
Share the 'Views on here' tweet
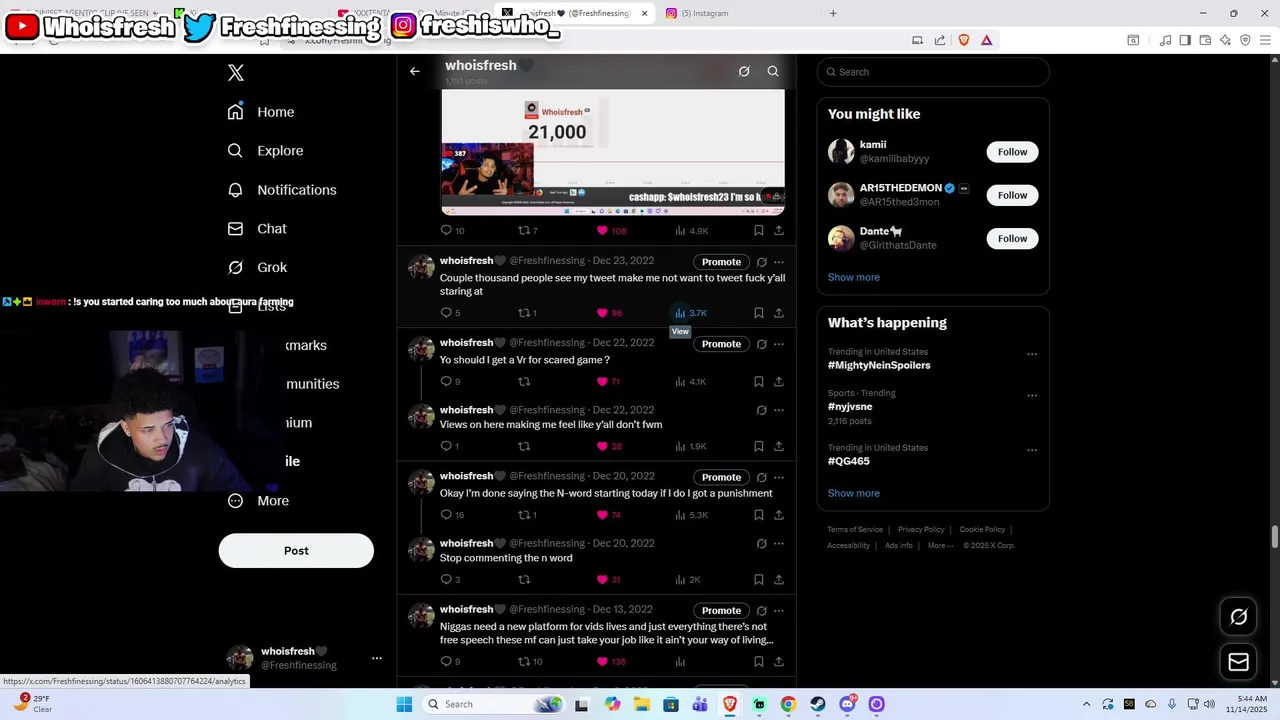point(779,447)
